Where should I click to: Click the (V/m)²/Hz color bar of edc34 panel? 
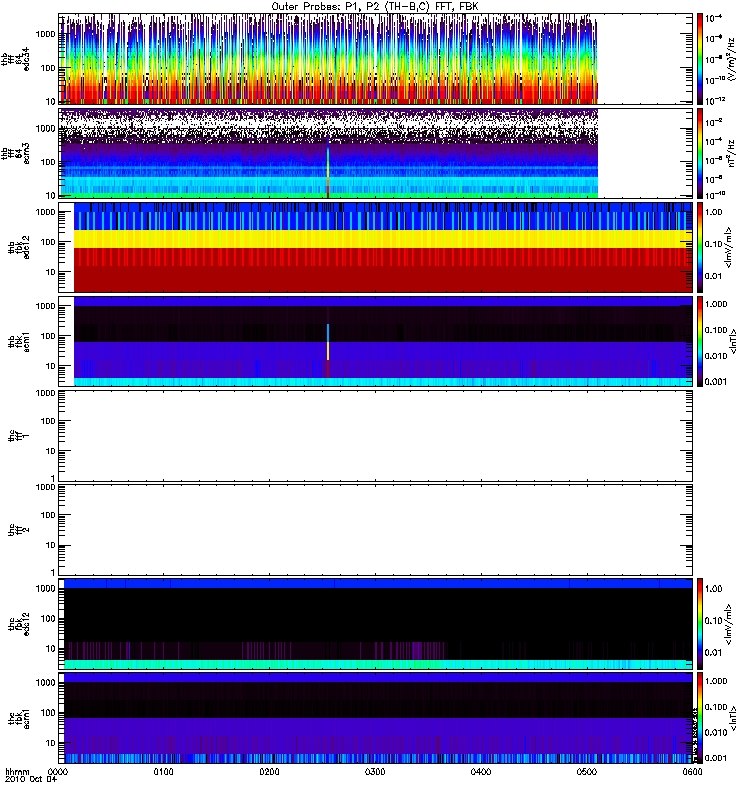700,59
